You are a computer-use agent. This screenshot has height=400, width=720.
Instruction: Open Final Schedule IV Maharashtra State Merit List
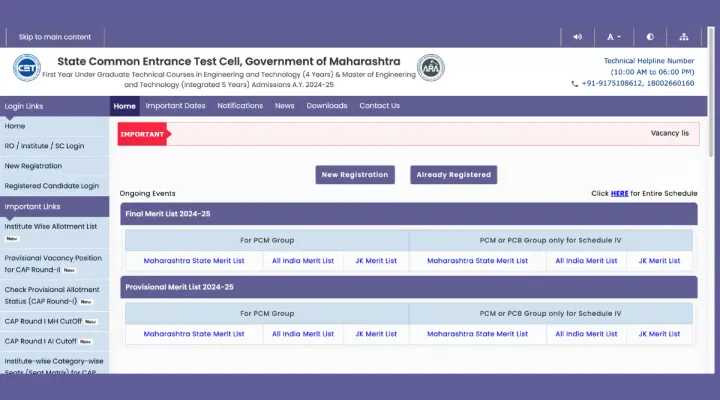point(478,260)
